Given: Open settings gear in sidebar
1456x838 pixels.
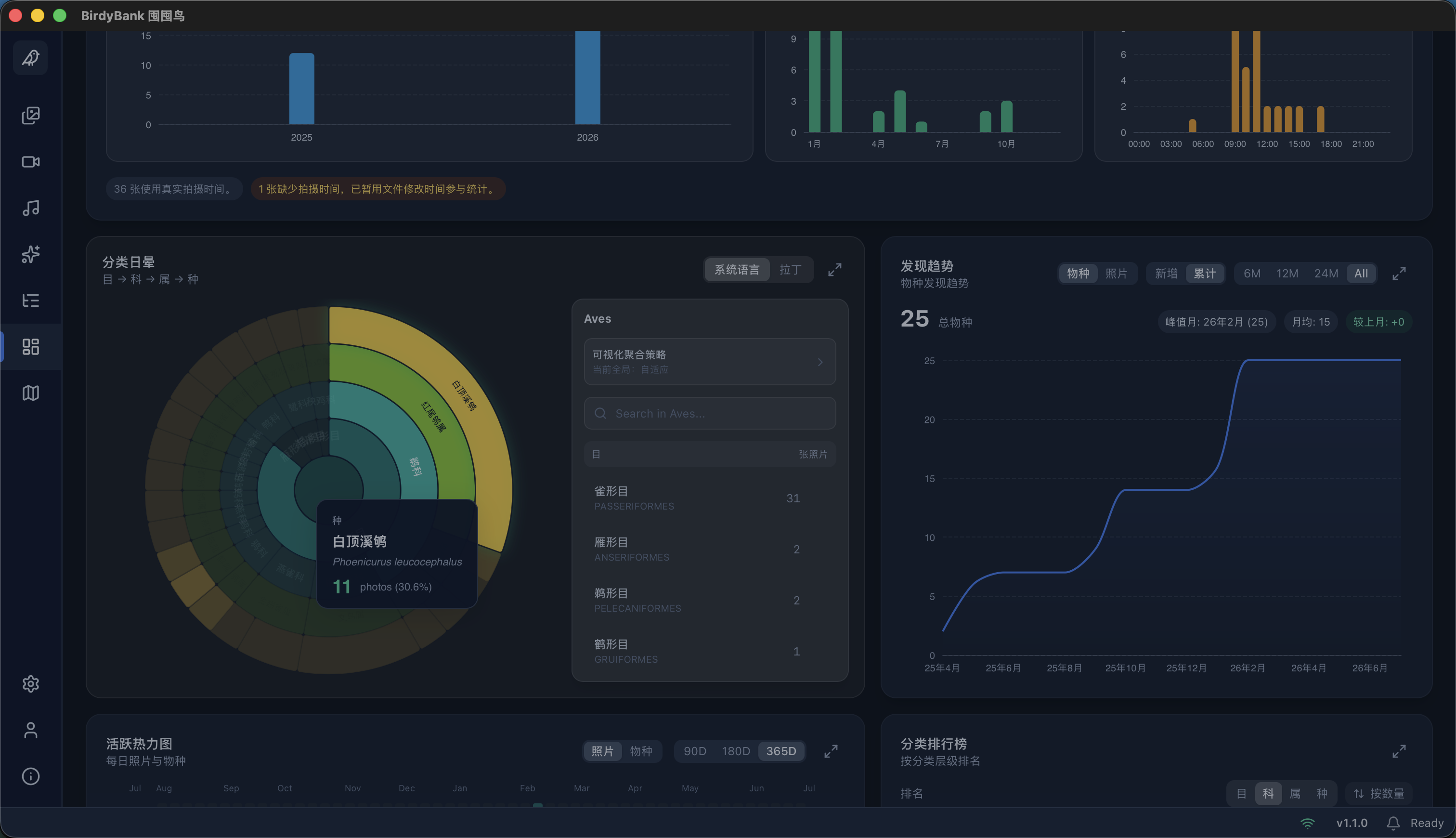Looking at the screenshot, I should click(30, 684).
